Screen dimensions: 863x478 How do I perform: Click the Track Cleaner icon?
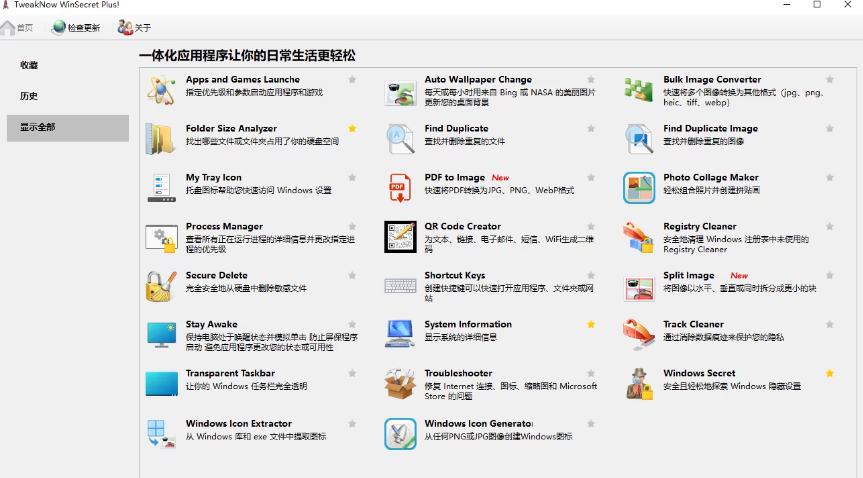(x=638, y=334)
